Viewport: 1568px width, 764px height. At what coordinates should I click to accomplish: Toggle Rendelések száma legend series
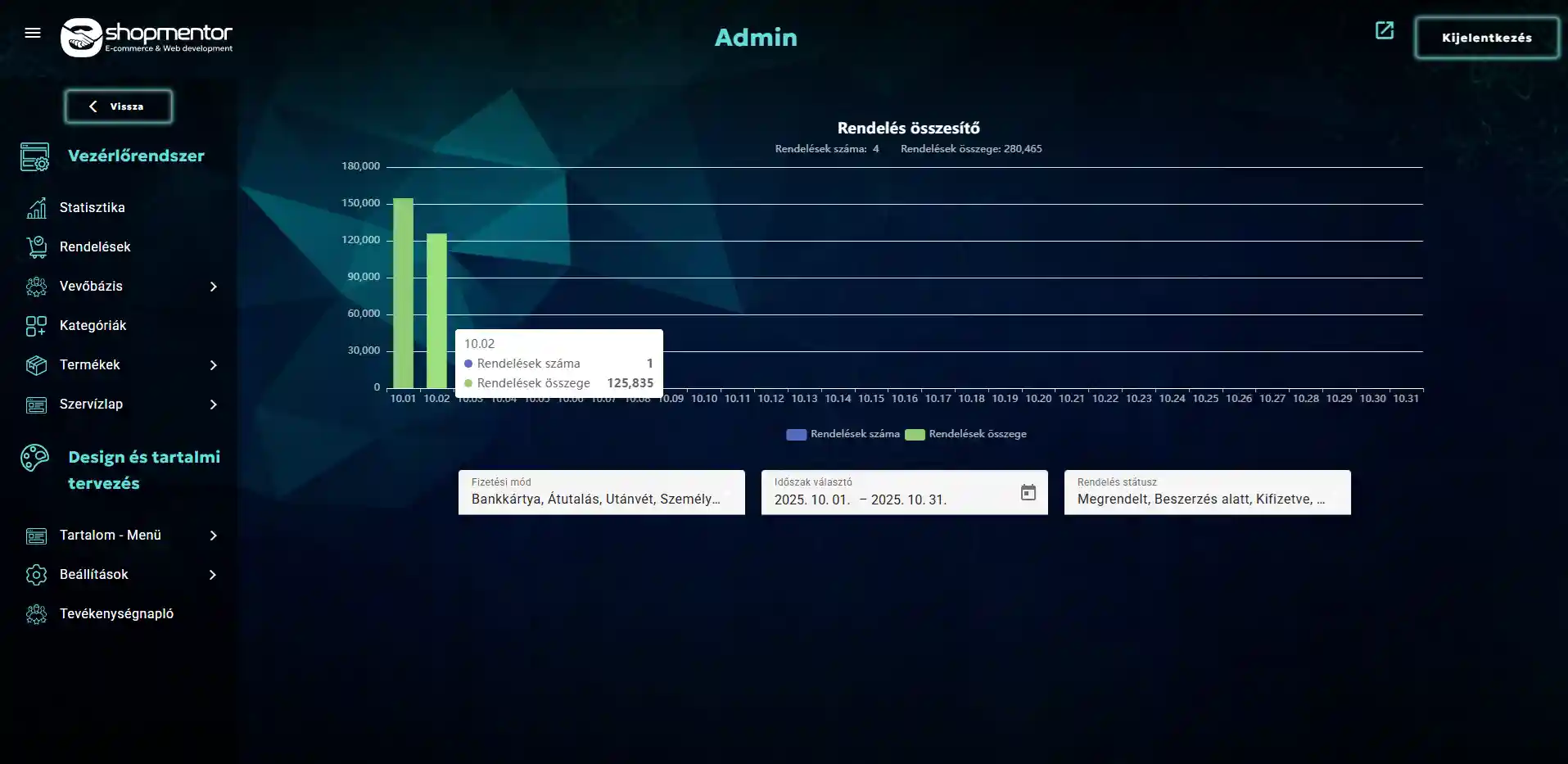843,434
